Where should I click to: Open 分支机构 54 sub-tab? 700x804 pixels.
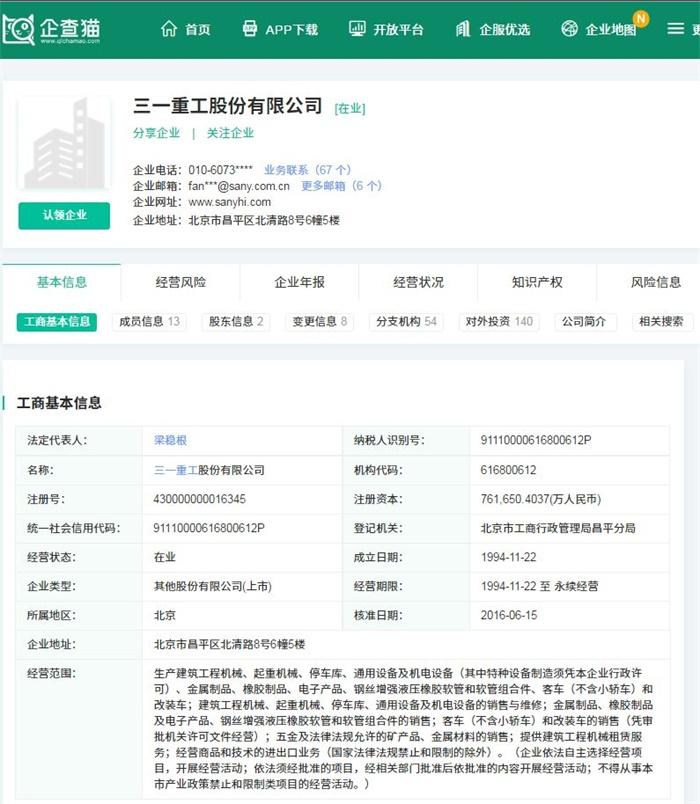click(406, 321)
